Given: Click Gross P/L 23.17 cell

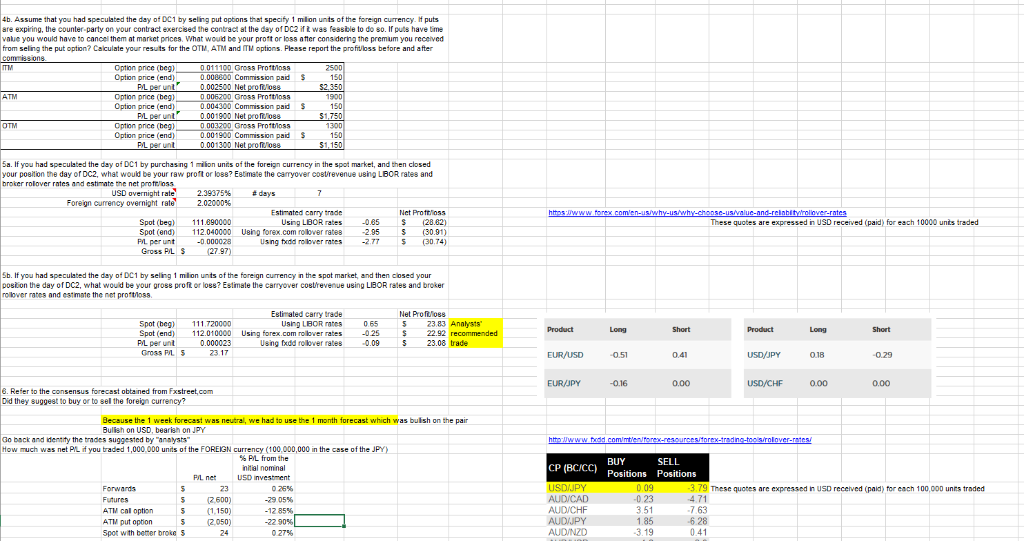Looking at the screenshot, I should pos(204,352).
